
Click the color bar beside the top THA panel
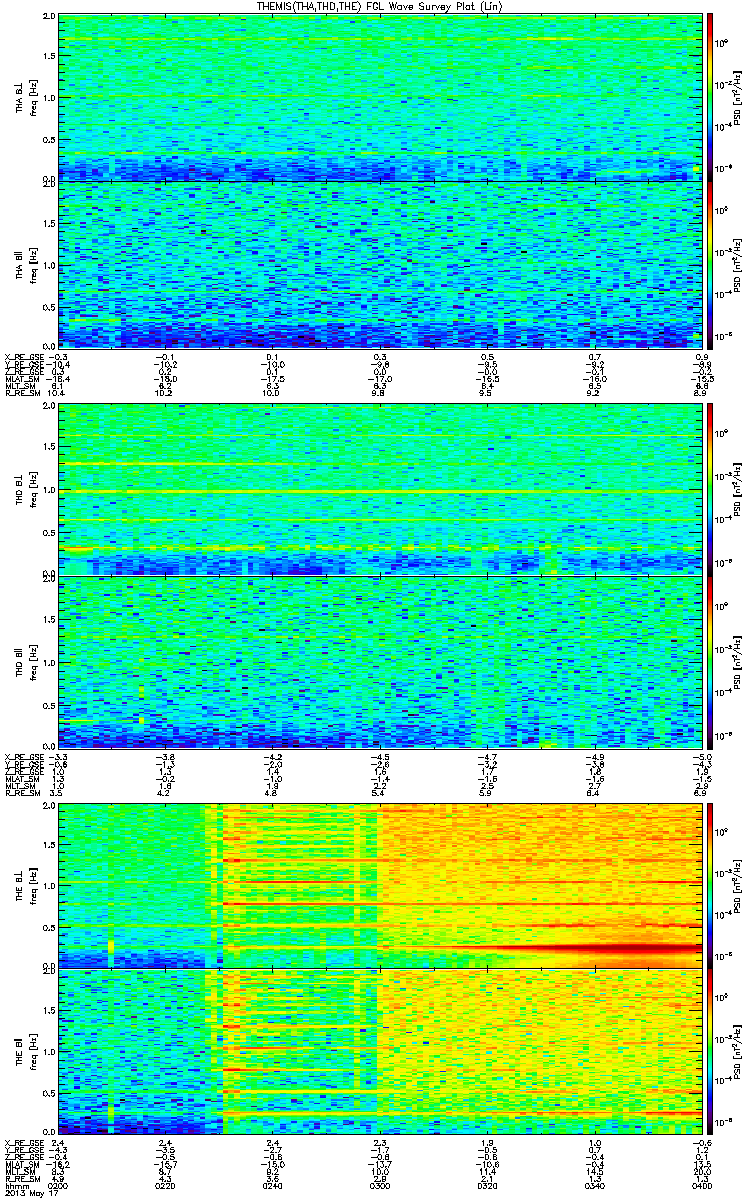coord(710,97)
